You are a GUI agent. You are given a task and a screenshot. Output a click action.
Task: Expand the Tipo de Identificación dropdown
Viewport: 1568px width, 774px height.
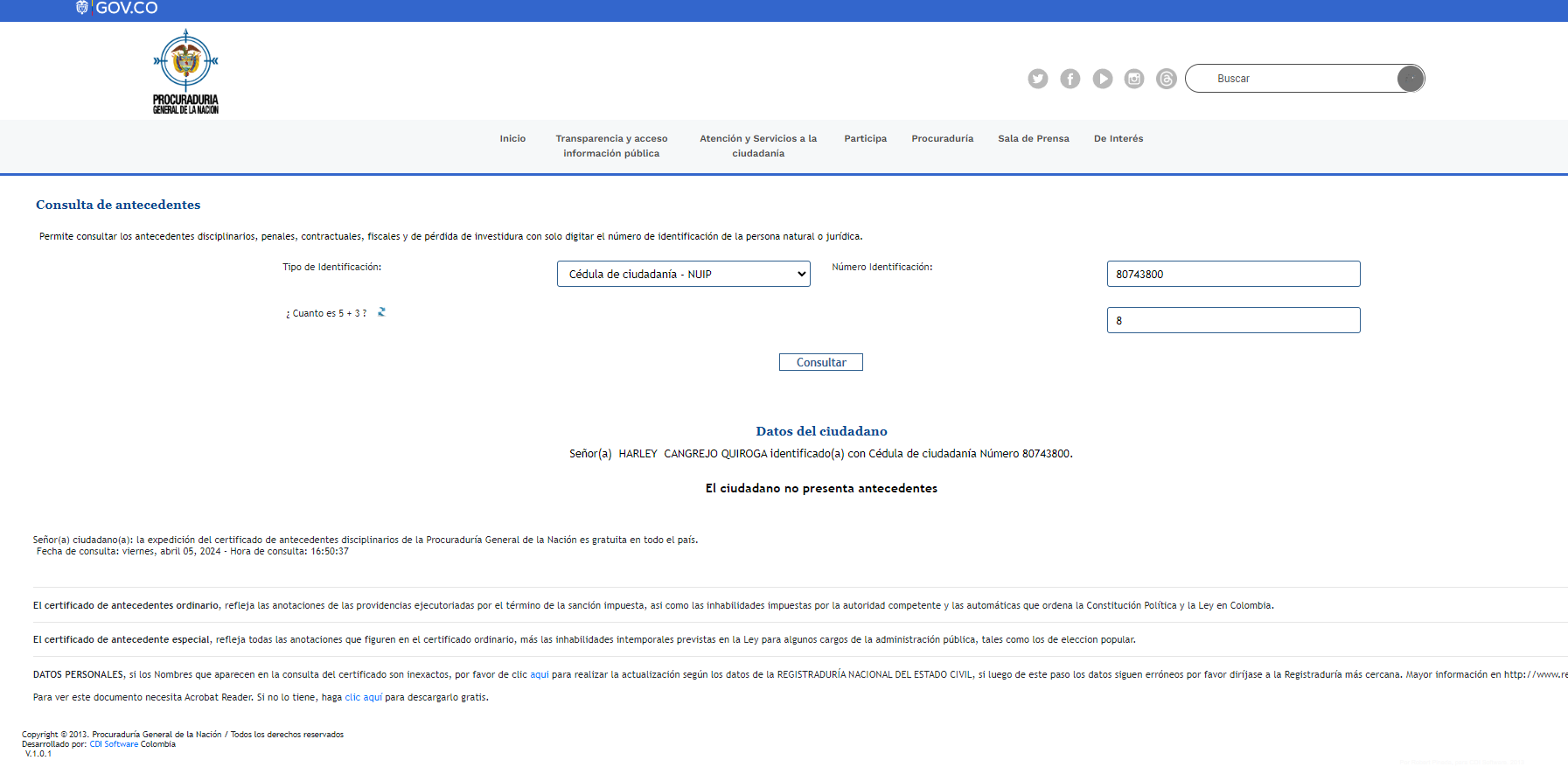pyautogui.click(x=683, y=274)
